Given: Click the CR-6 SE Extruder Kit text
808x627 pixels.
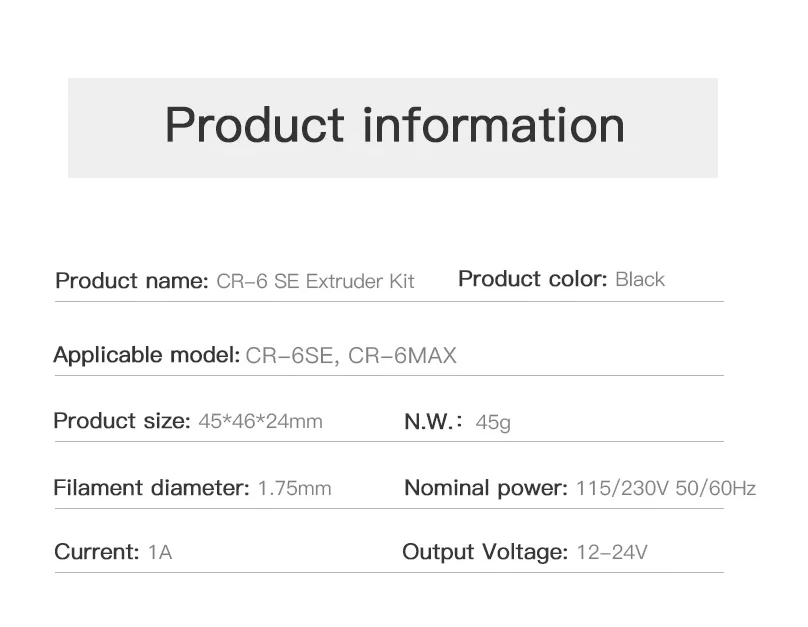Looking at the screenshot, I should click(315, 281).
